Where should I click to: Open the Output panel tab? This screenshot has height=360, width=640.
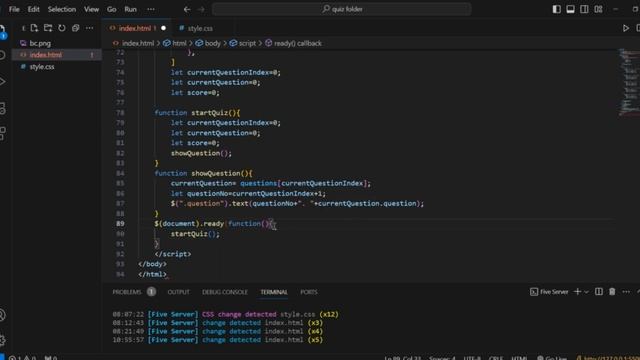[x=178, y=292]
